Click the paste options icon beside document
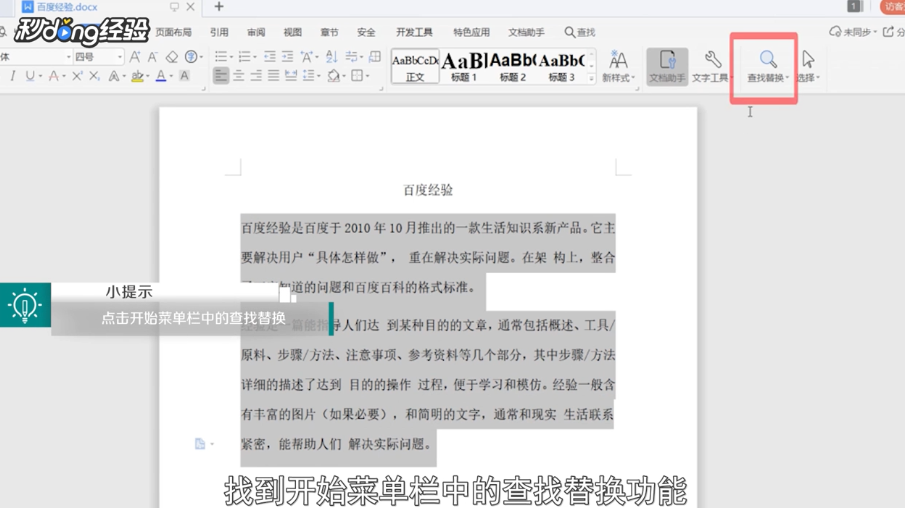Viewport: 905px width, 508px height. (x=200, y=443)
